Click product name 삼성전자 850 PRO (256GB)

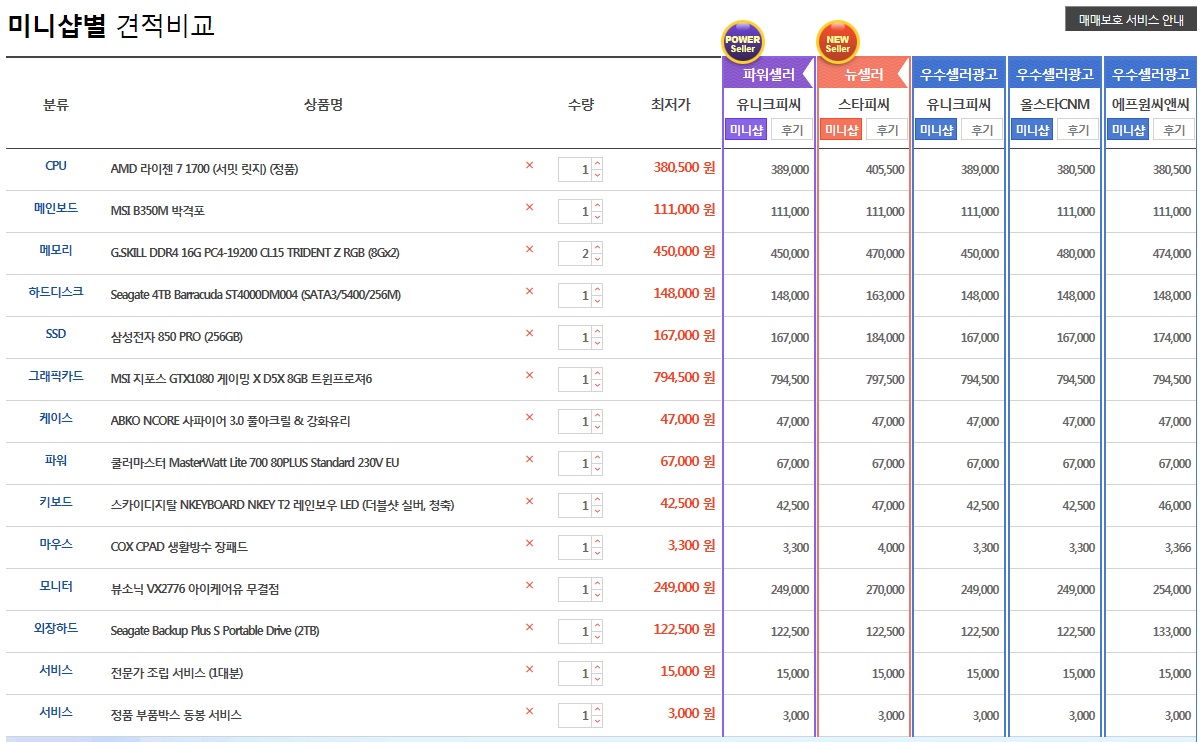tap(176, 337)
